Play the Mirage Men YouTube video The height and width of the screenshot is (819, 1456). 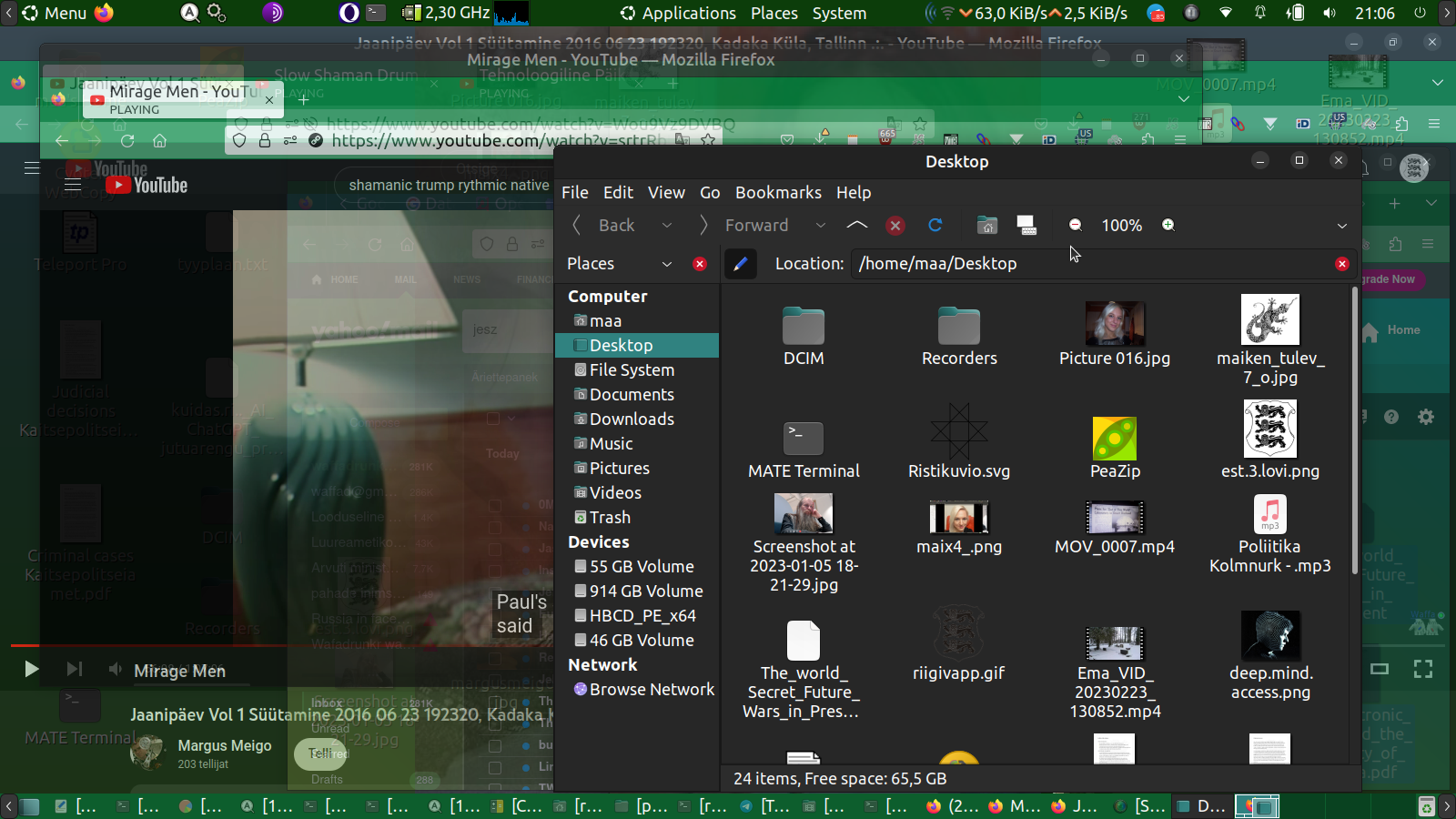(x=31, y=670)
